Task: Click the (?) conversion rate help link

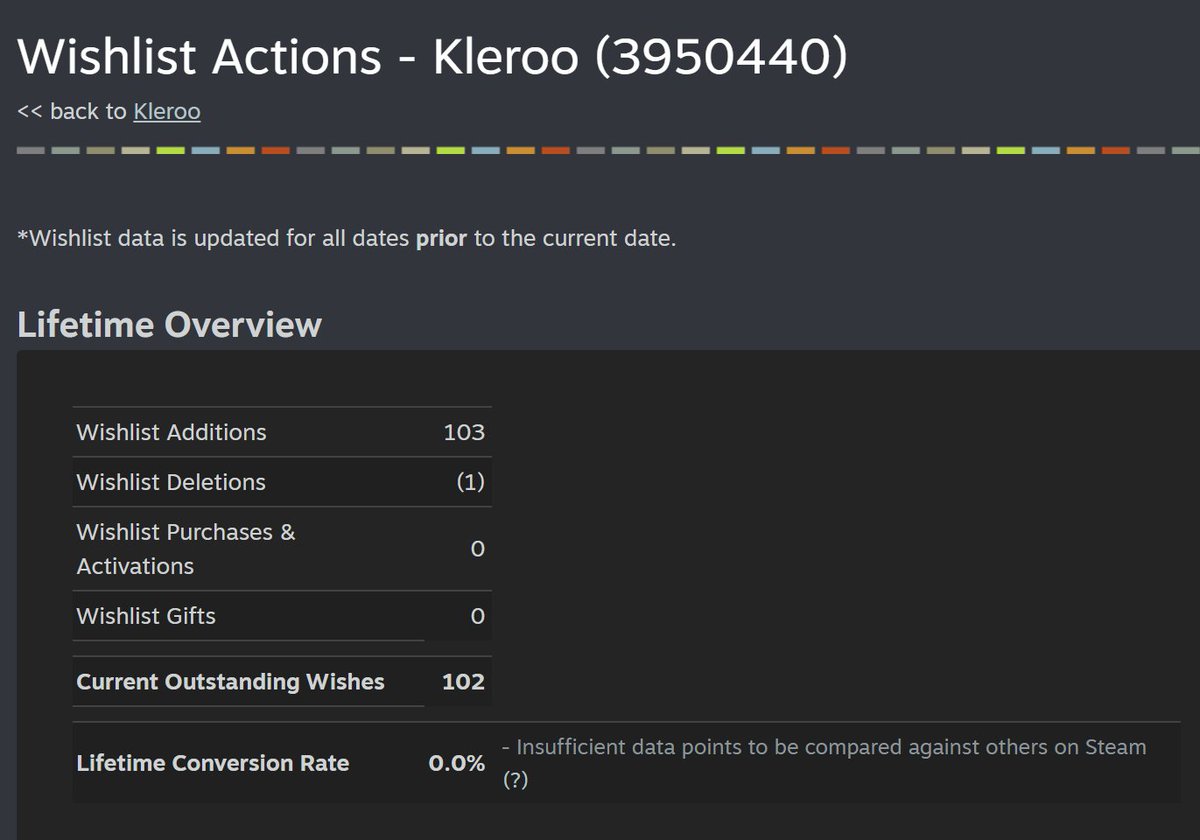Action: [x=515, y=781]
